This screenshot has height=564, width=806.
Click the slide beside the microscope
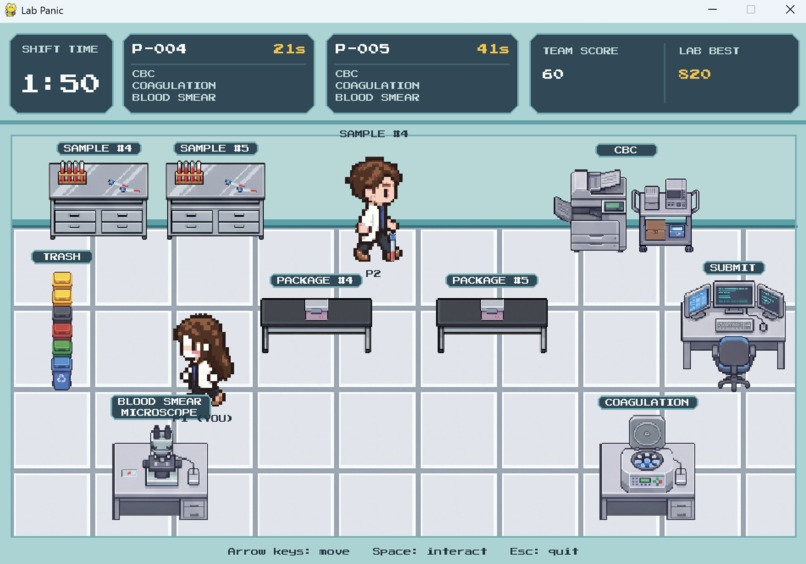click(129, 473)
